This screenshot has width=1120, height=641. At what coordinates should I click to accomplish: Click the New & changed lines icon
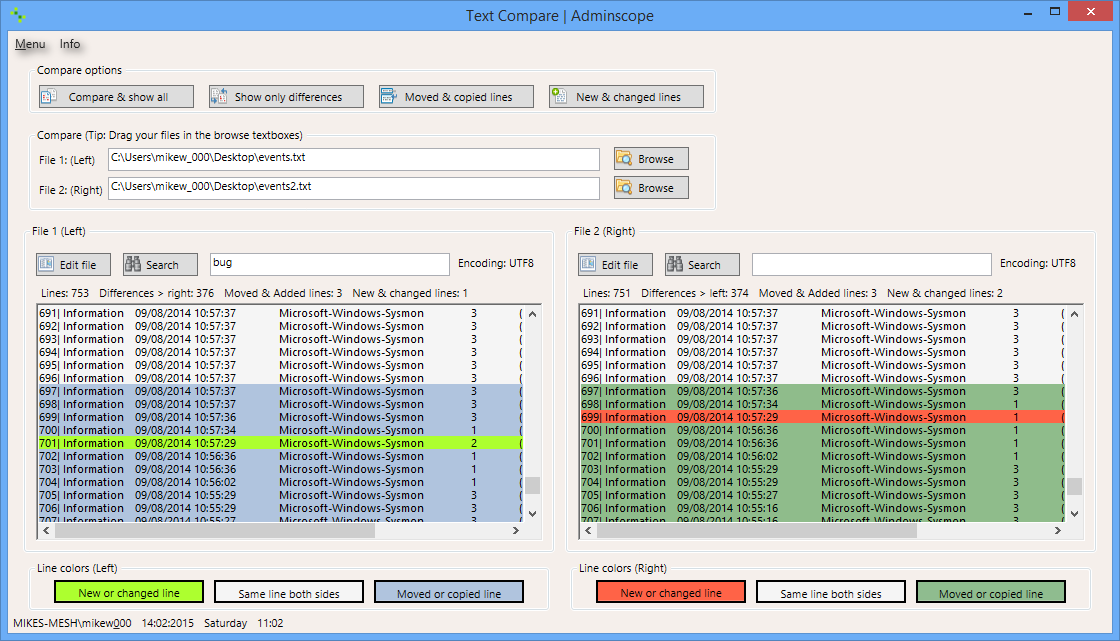(559, 96)
